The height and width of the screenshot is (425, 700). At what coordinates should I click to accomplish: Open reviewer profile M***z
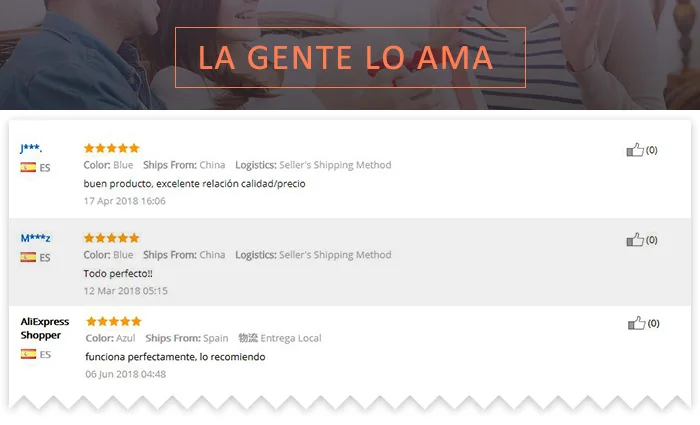pyautogui.click(x=35, y=238)
